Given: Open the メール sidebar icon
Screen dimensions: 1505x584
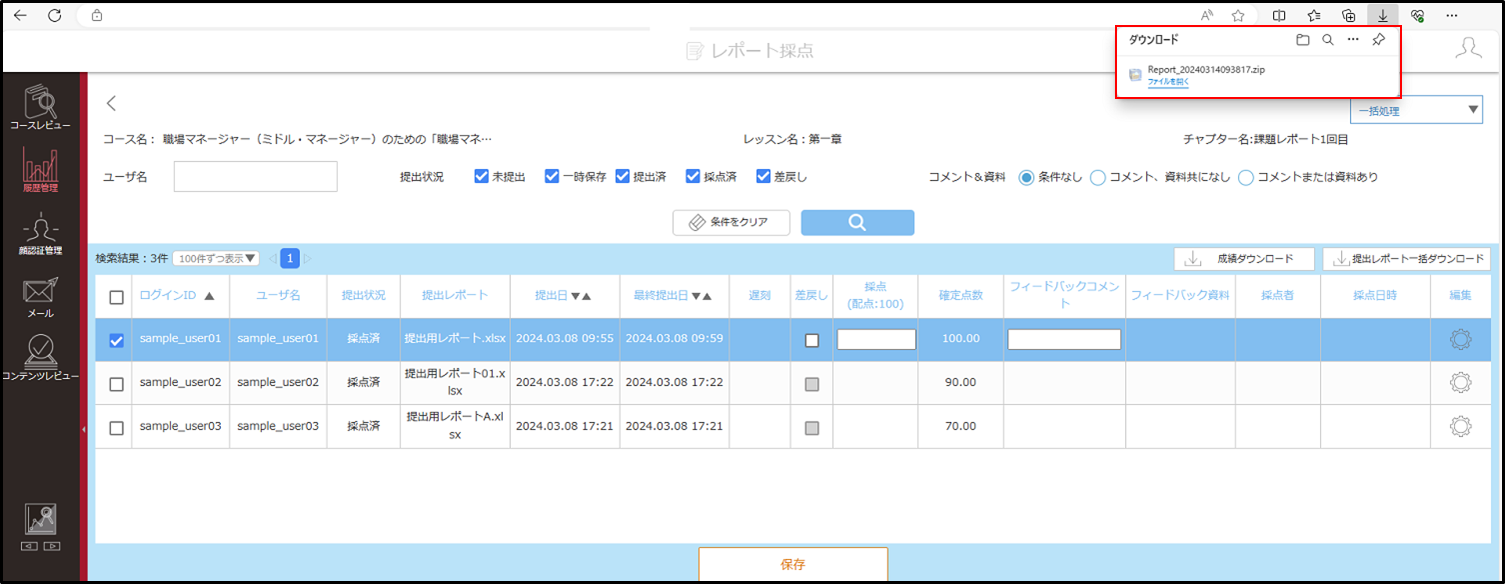Looking at the screenshot, I should tap(41, 298).
